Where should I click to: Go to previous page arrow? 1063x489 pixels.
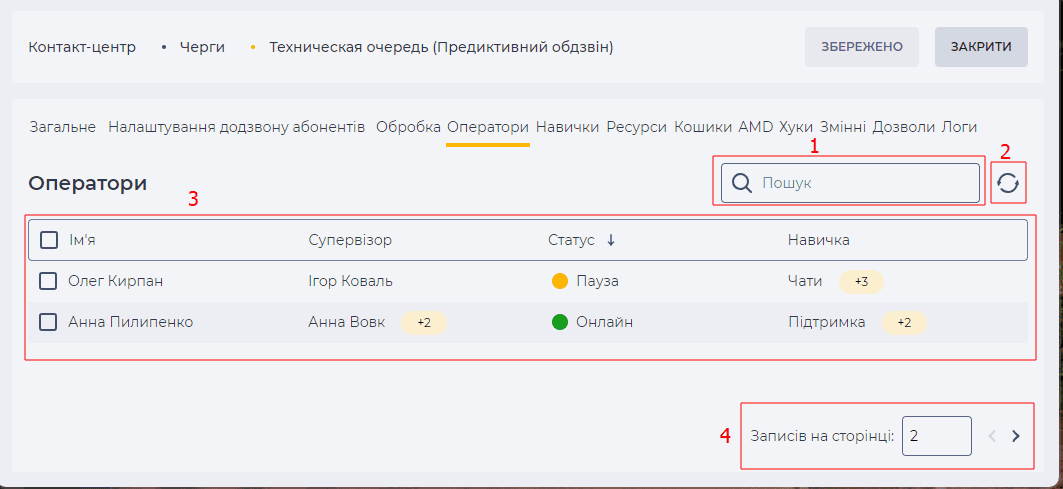[992, 436]
